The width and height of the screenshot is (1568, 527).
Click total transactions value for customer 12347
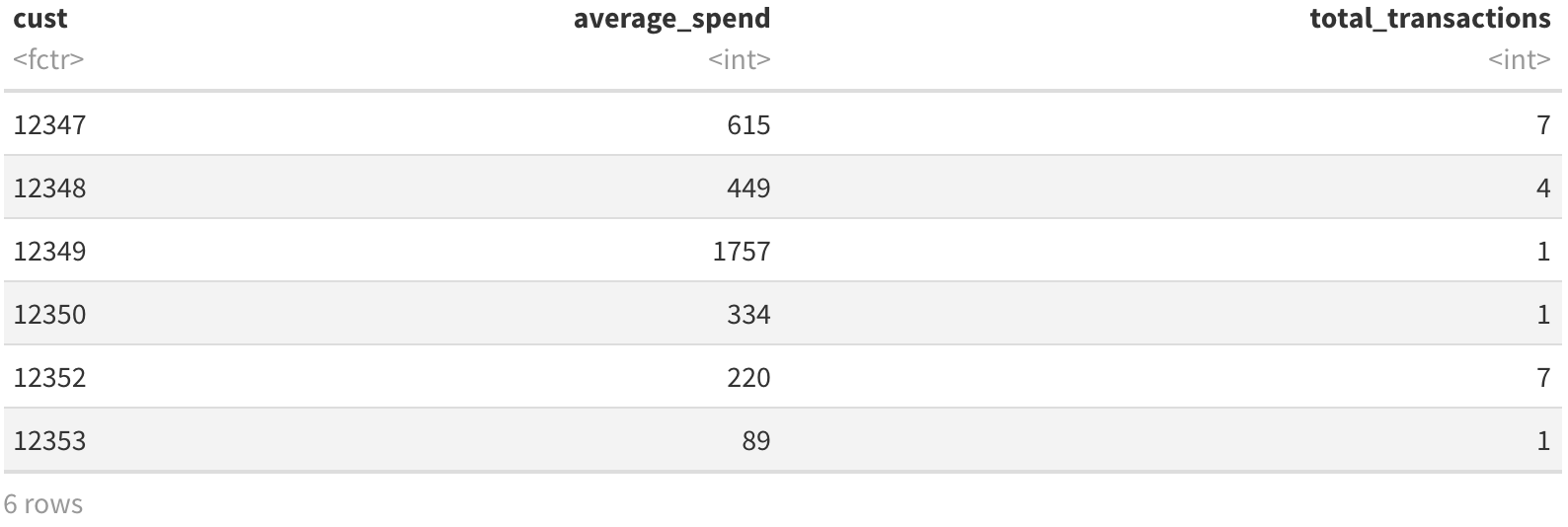[x=1543, y=125]
